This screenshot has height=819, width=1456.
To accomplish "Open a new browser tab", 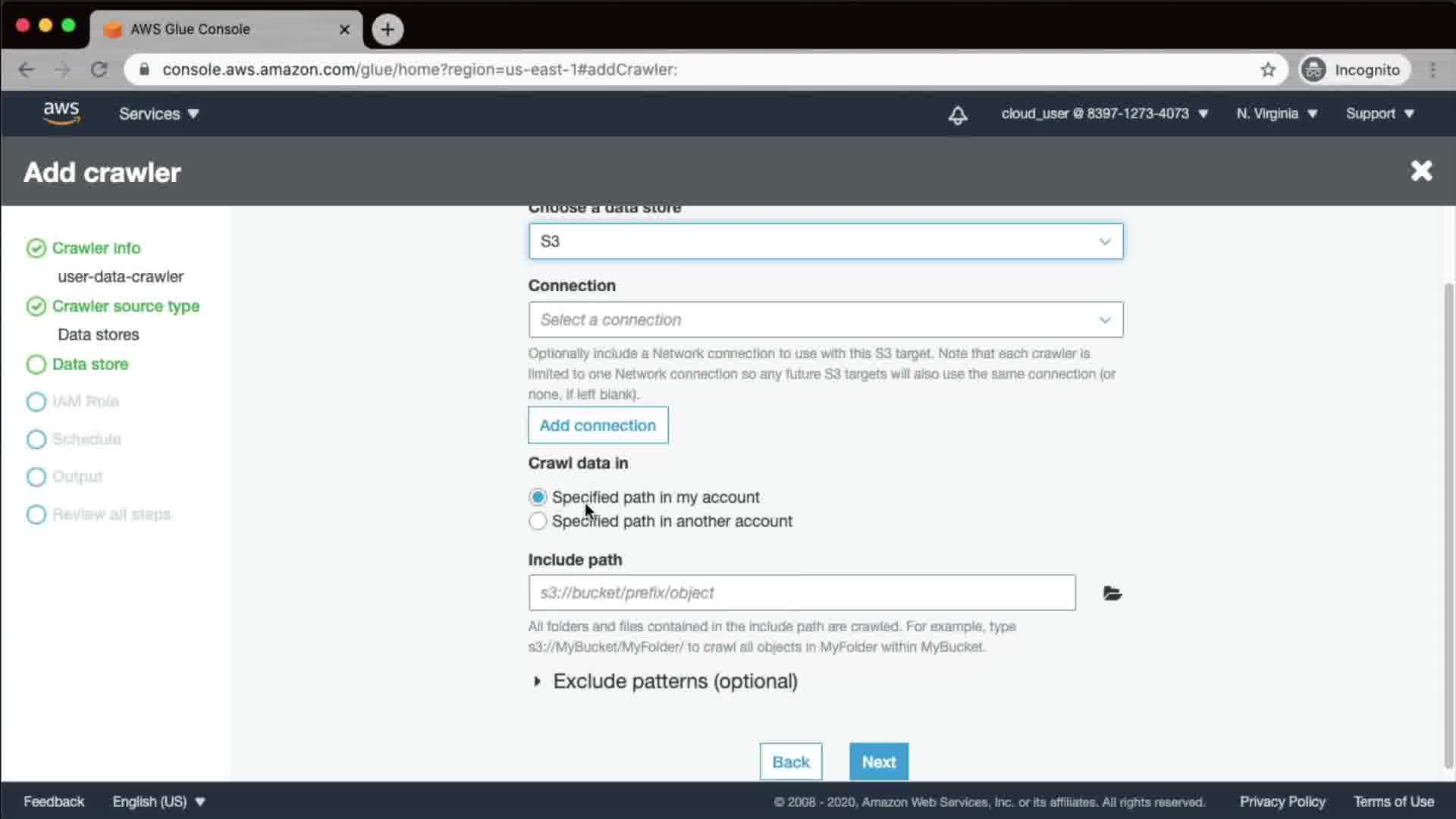I will coord(388,30).
